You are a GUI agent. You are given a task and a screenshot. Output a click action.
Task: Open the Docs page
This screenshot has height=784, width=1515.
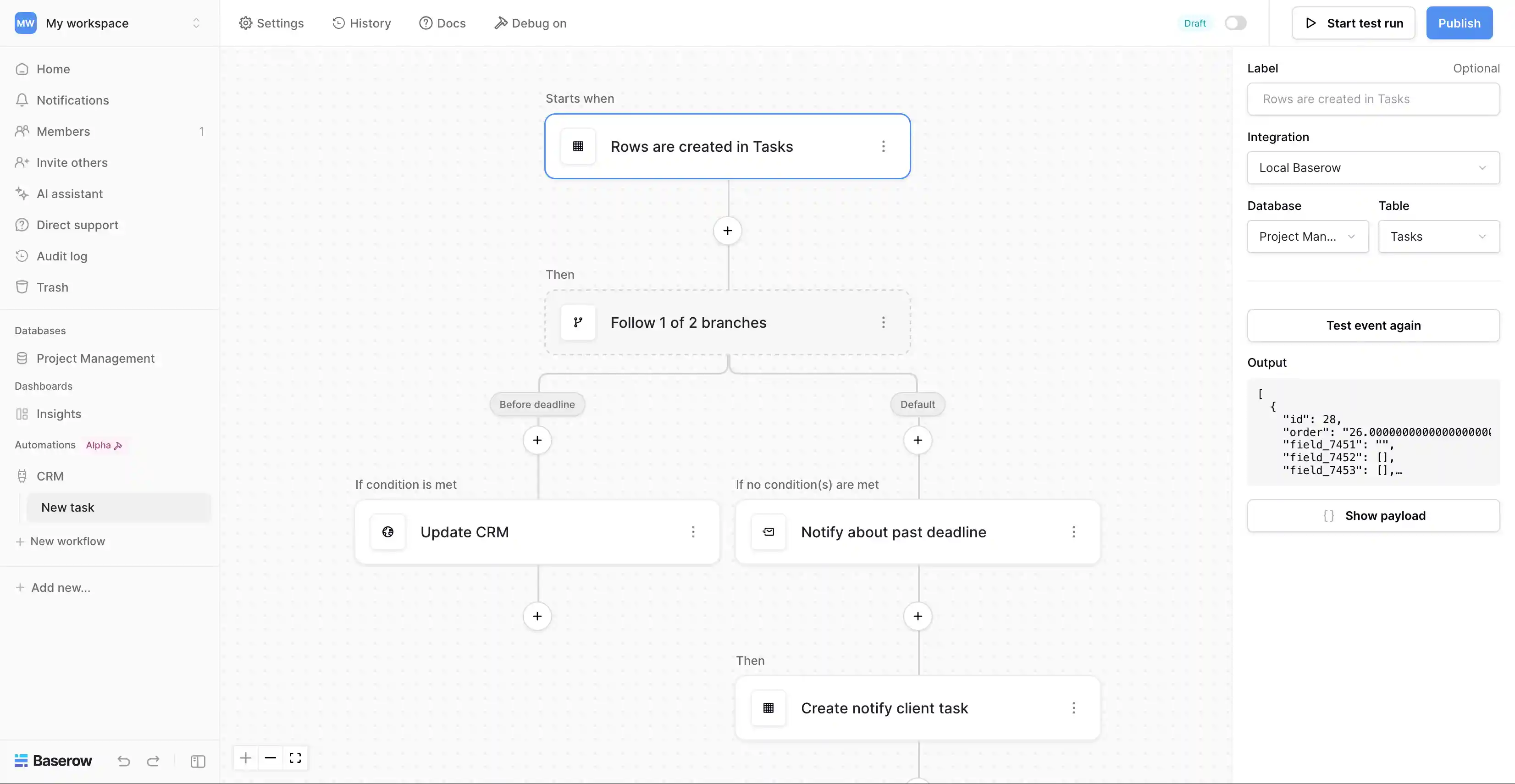pos(442,23)
